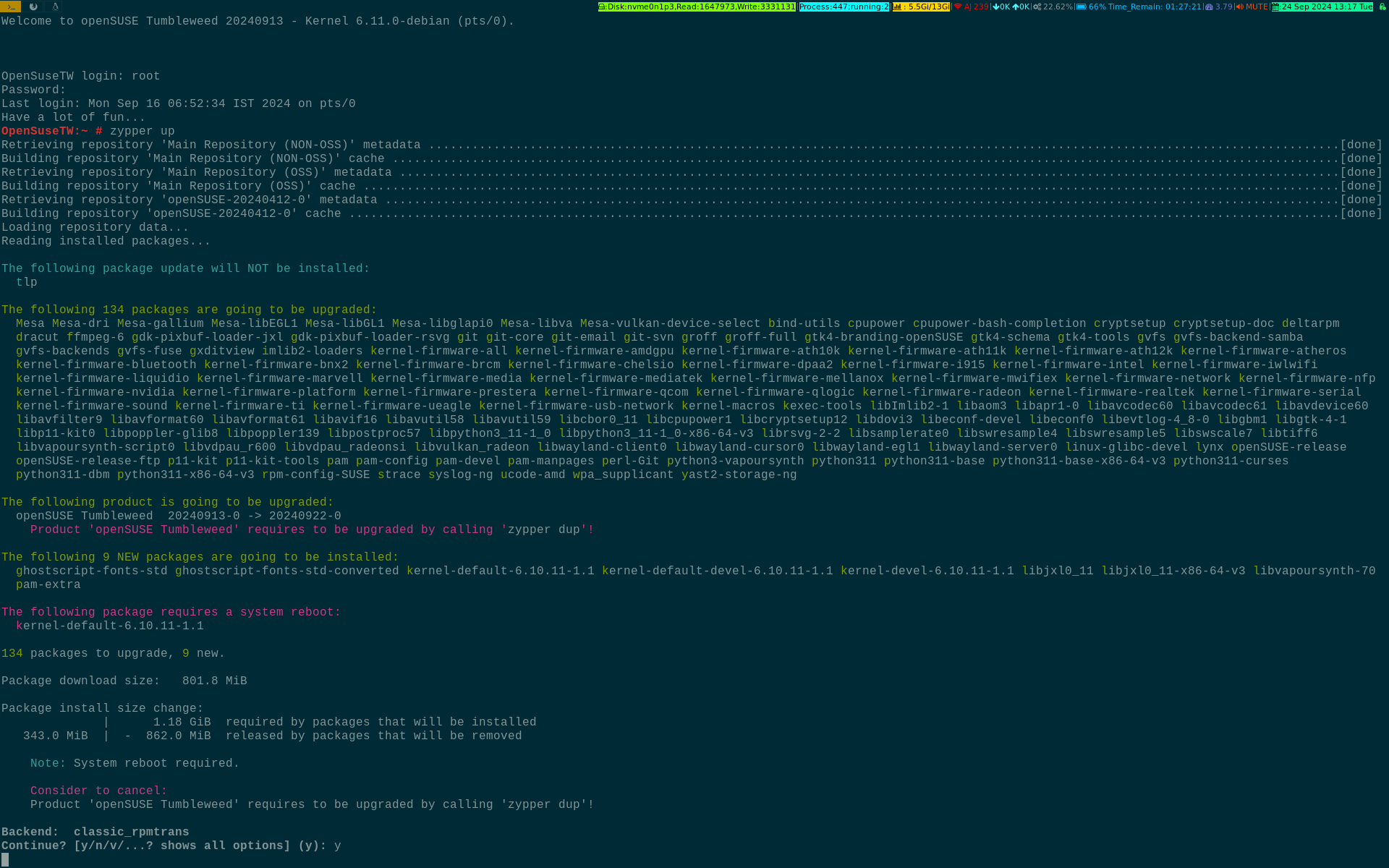1389x868 pixels.
Task: Click 'pam-extra' new package name
Action: [x=48, y=584]
